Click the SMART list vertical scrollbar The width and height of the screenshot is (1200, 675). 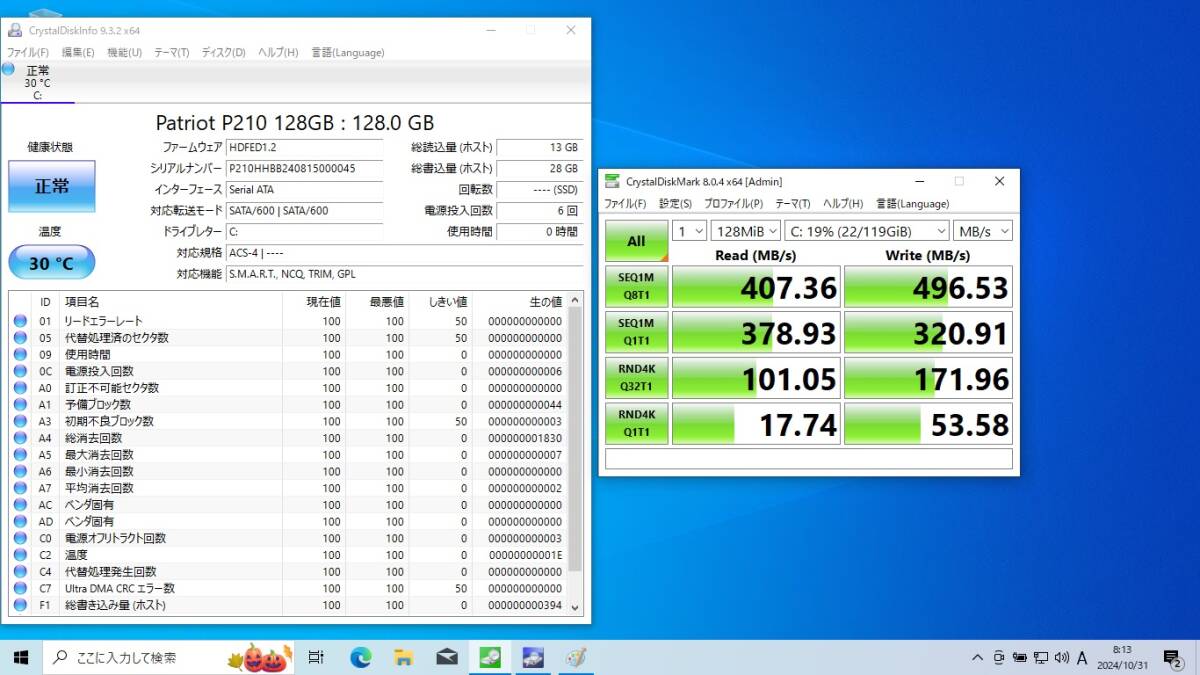574,452
